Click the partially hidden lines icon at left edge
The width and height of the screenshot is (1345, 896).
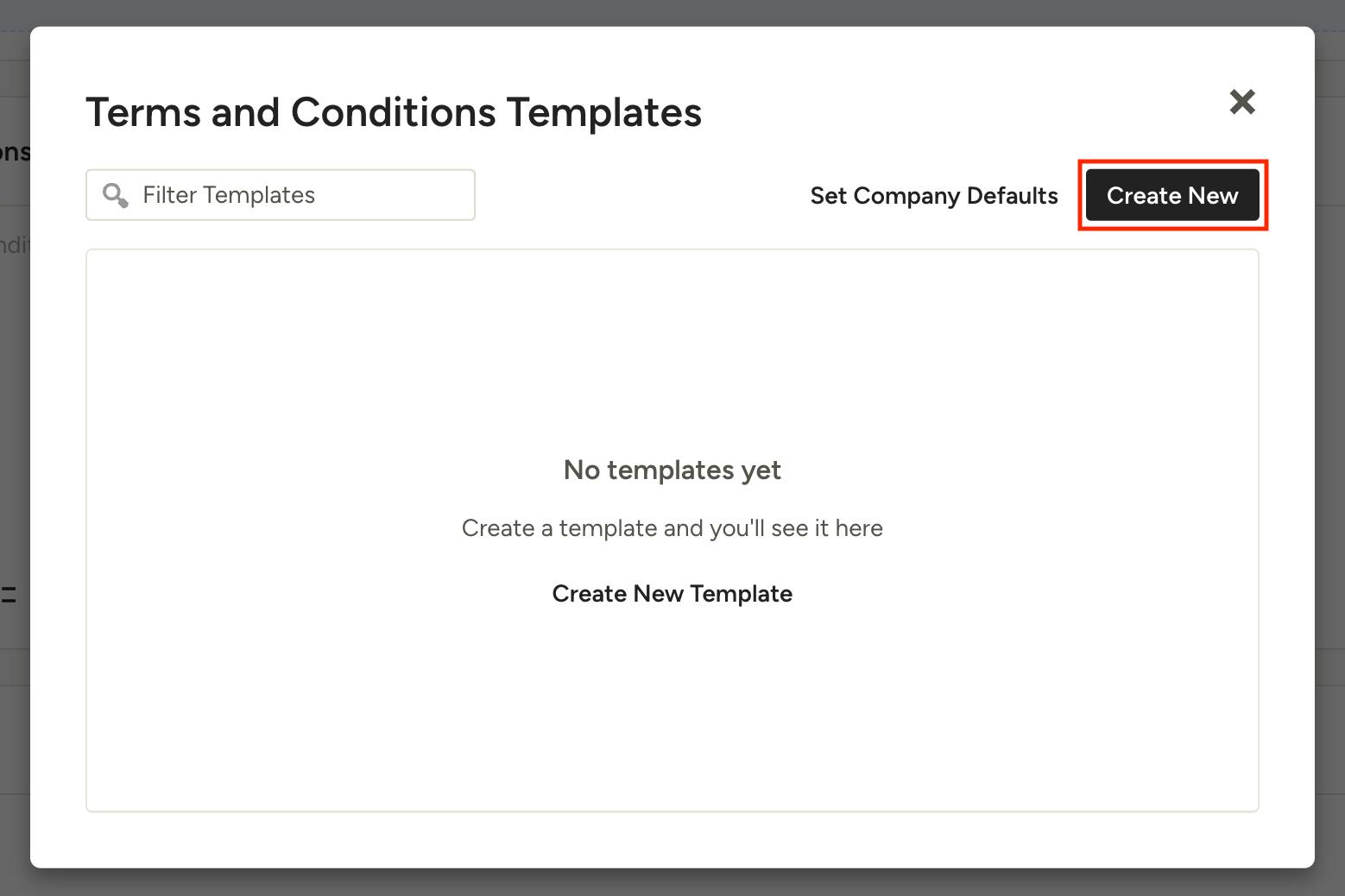[x=9, y=594]
